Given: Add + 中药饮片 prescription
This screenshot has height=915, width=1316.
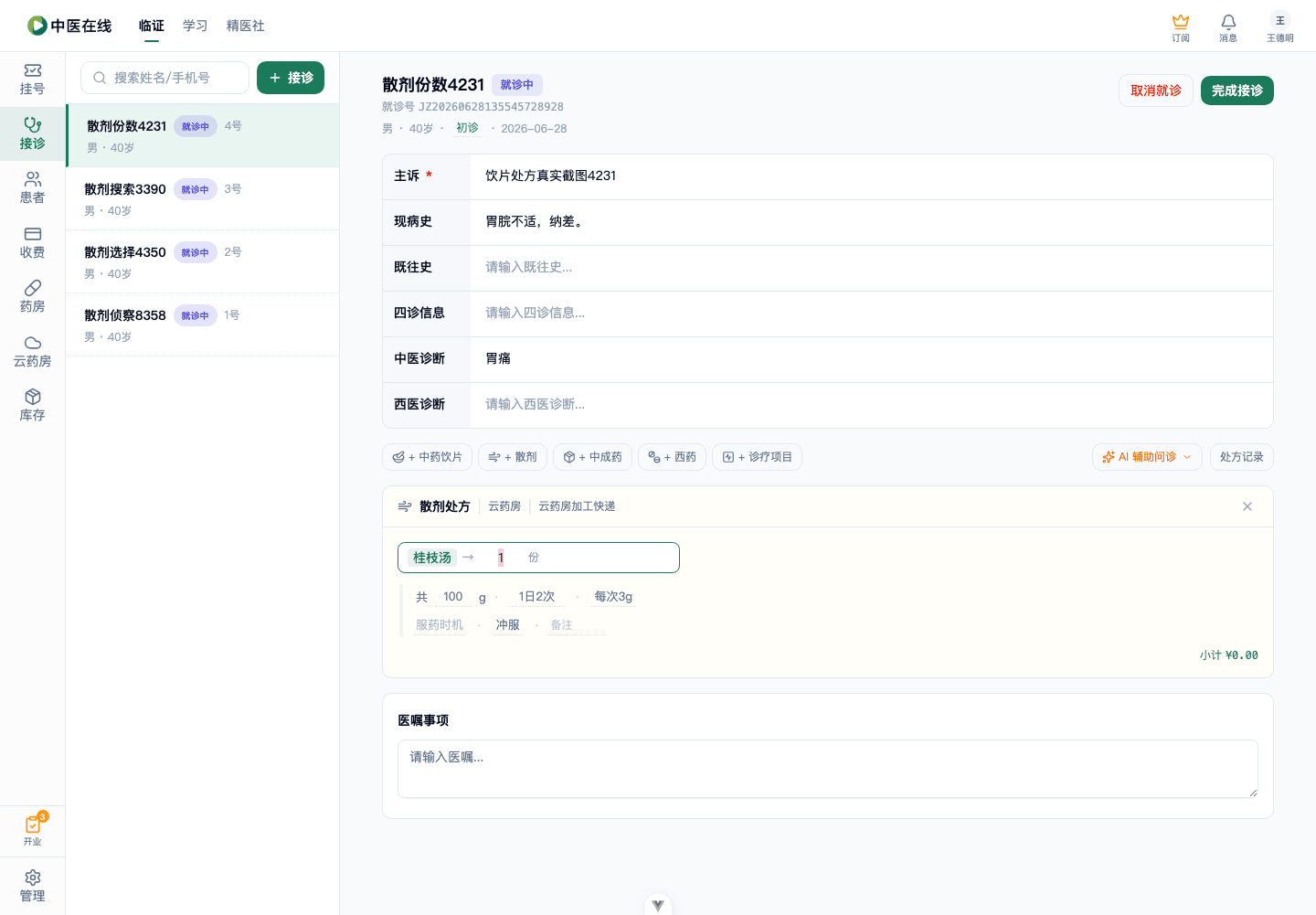Looking at the screenshot, I should pyautogui.click(x=427, y=457).
